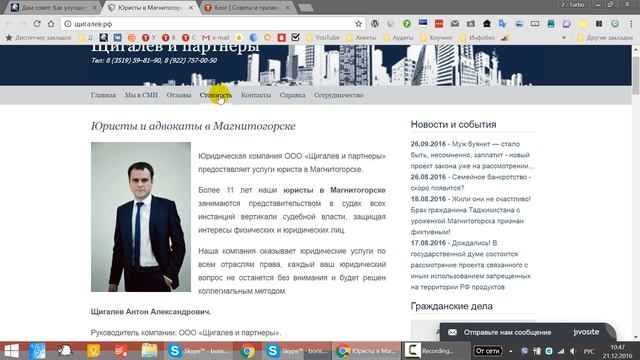This screenshot has height=360, width=640.
Task: Click the РУС keyboard language indicator
Action: [589, 351]
